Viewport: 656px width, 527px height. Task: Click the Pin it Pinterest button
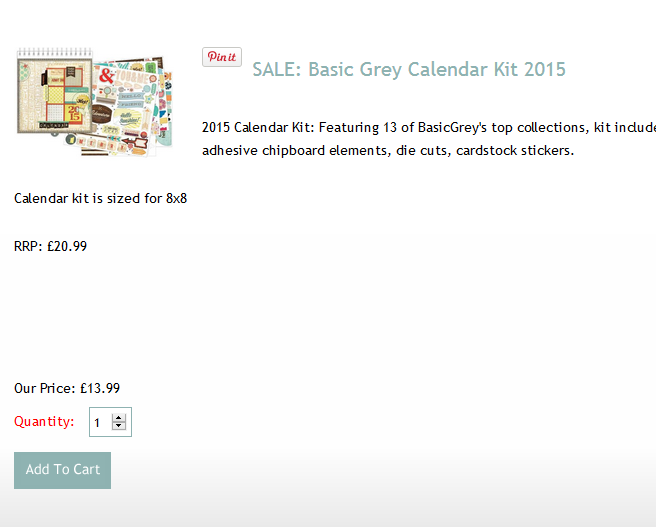point(222,57)
